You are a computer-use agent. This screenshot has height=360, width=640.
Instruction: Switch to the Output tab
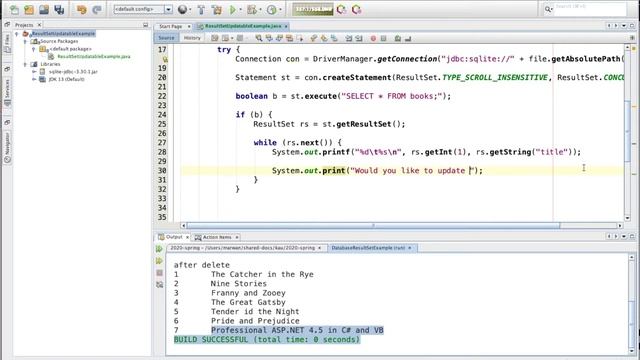coord(174,237)
